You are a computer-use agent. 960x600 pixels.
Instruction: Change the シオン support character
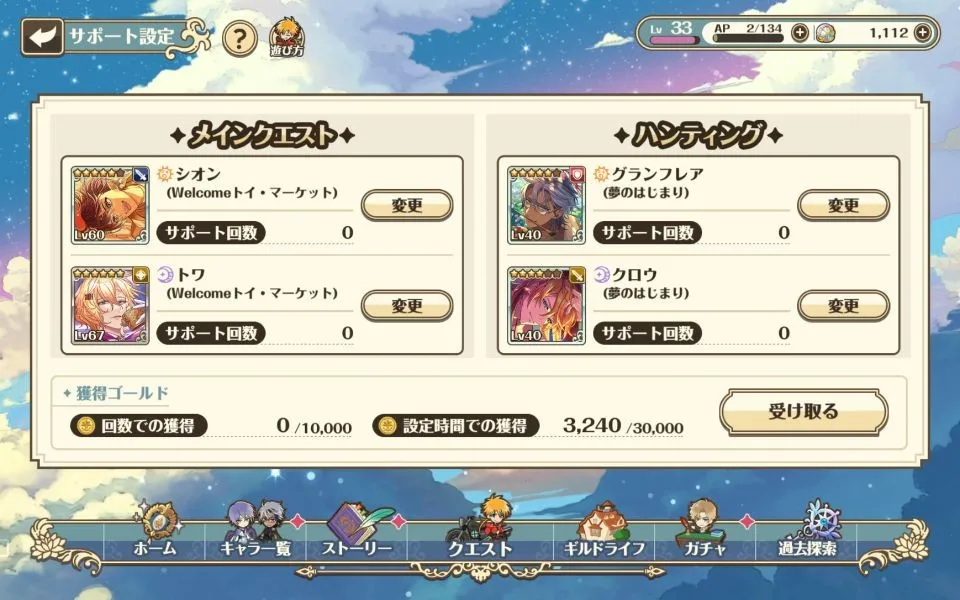(x=407, y=205)
